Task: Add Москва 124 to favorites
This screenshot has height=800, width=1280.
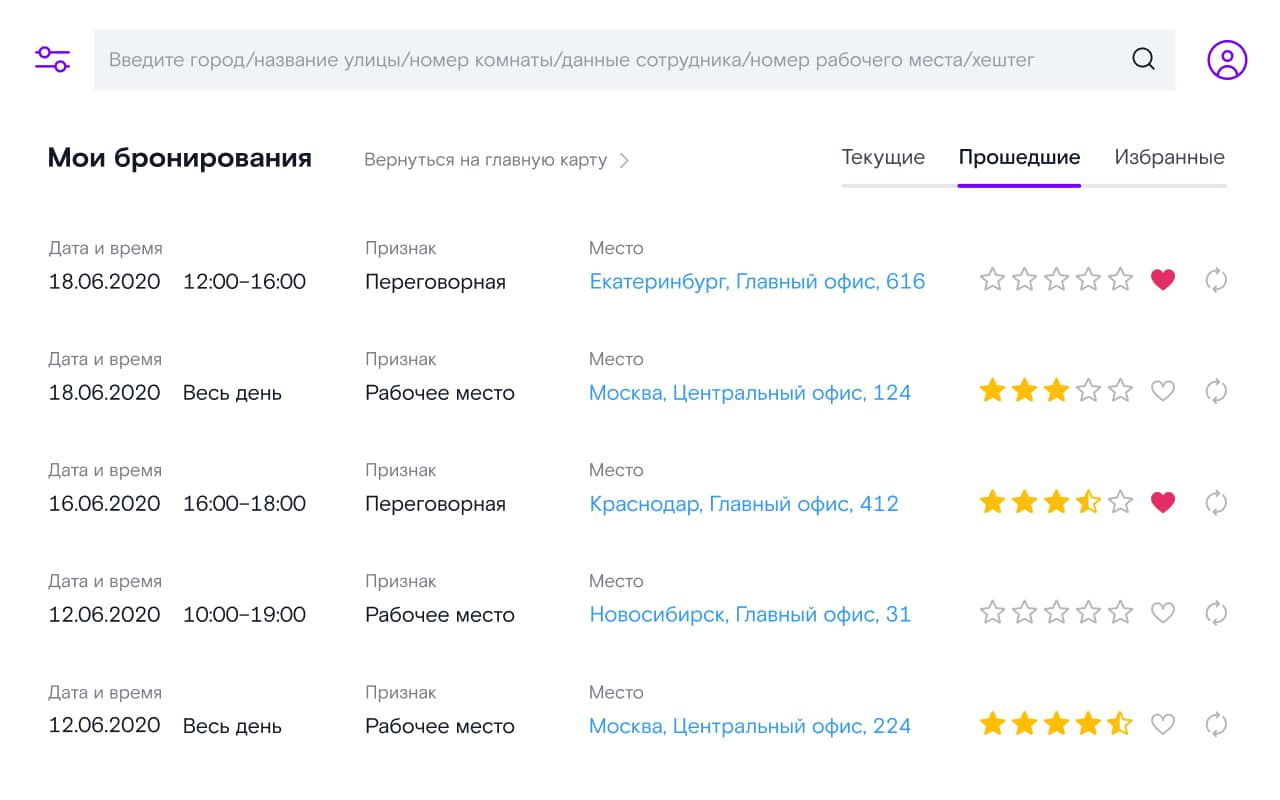Action: [x=1162, y=391]
